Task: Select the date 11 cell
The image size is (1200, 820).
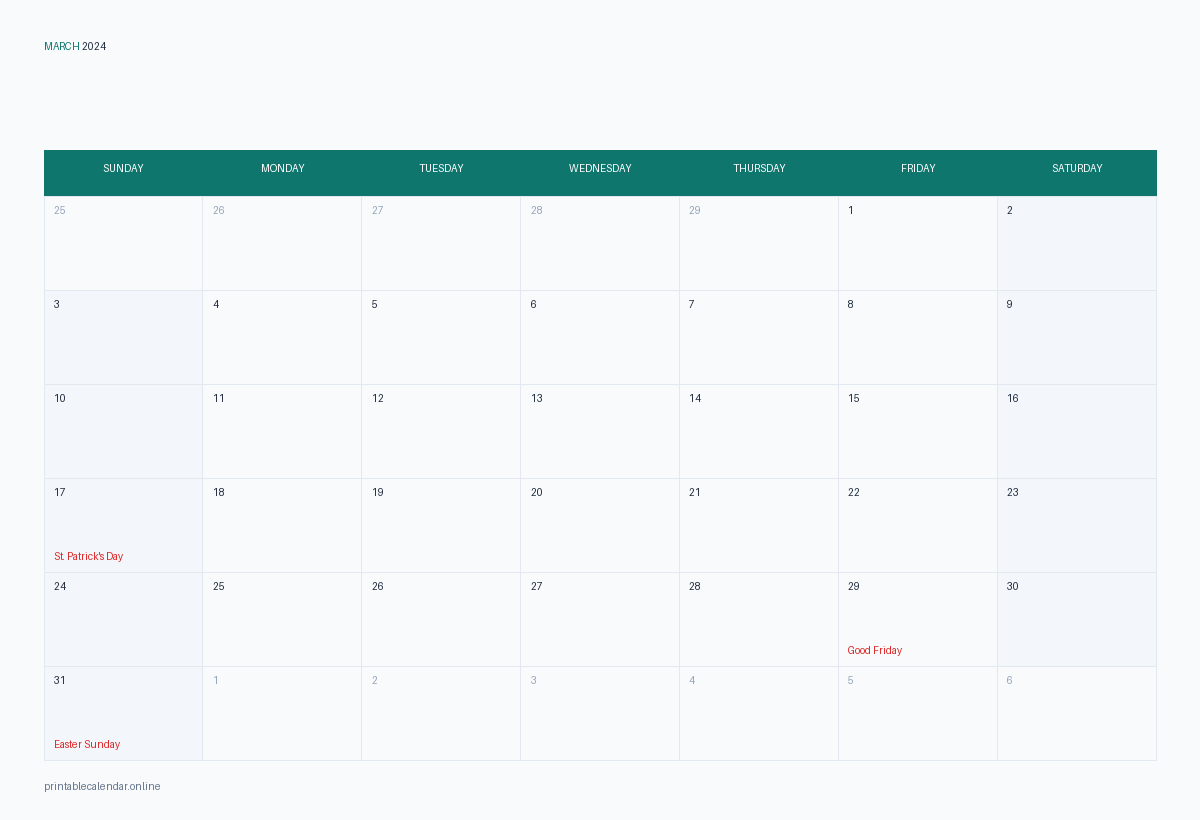Action: (282, 432)
